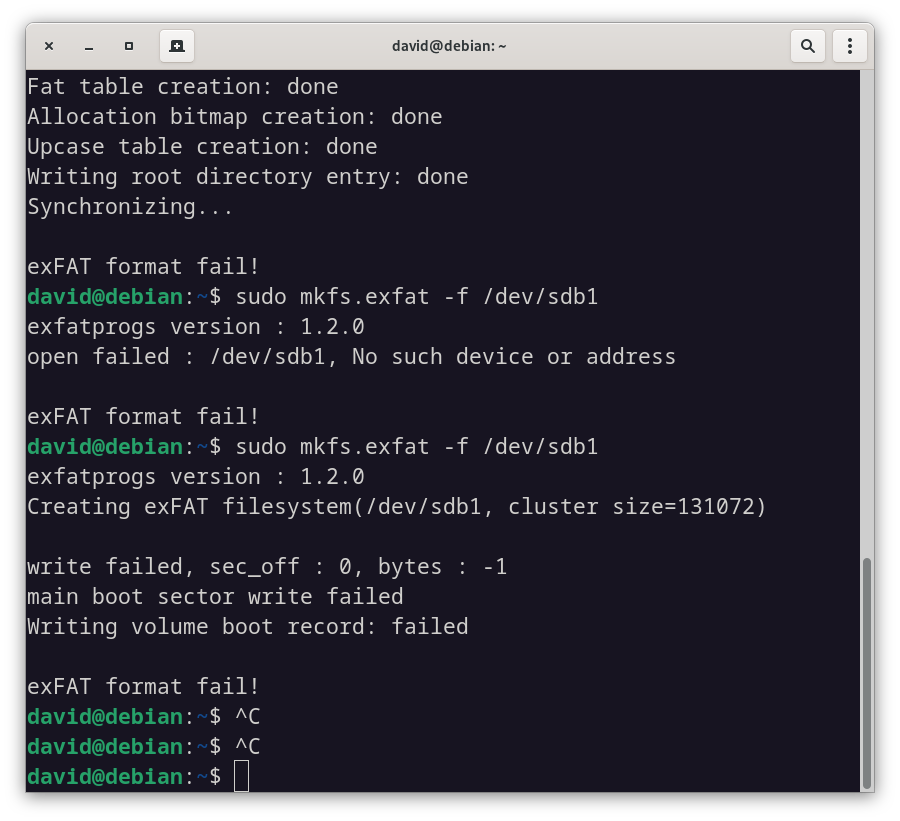
Task: Click the 'Writing root directory entry: done' line
Action: [248, 176]
